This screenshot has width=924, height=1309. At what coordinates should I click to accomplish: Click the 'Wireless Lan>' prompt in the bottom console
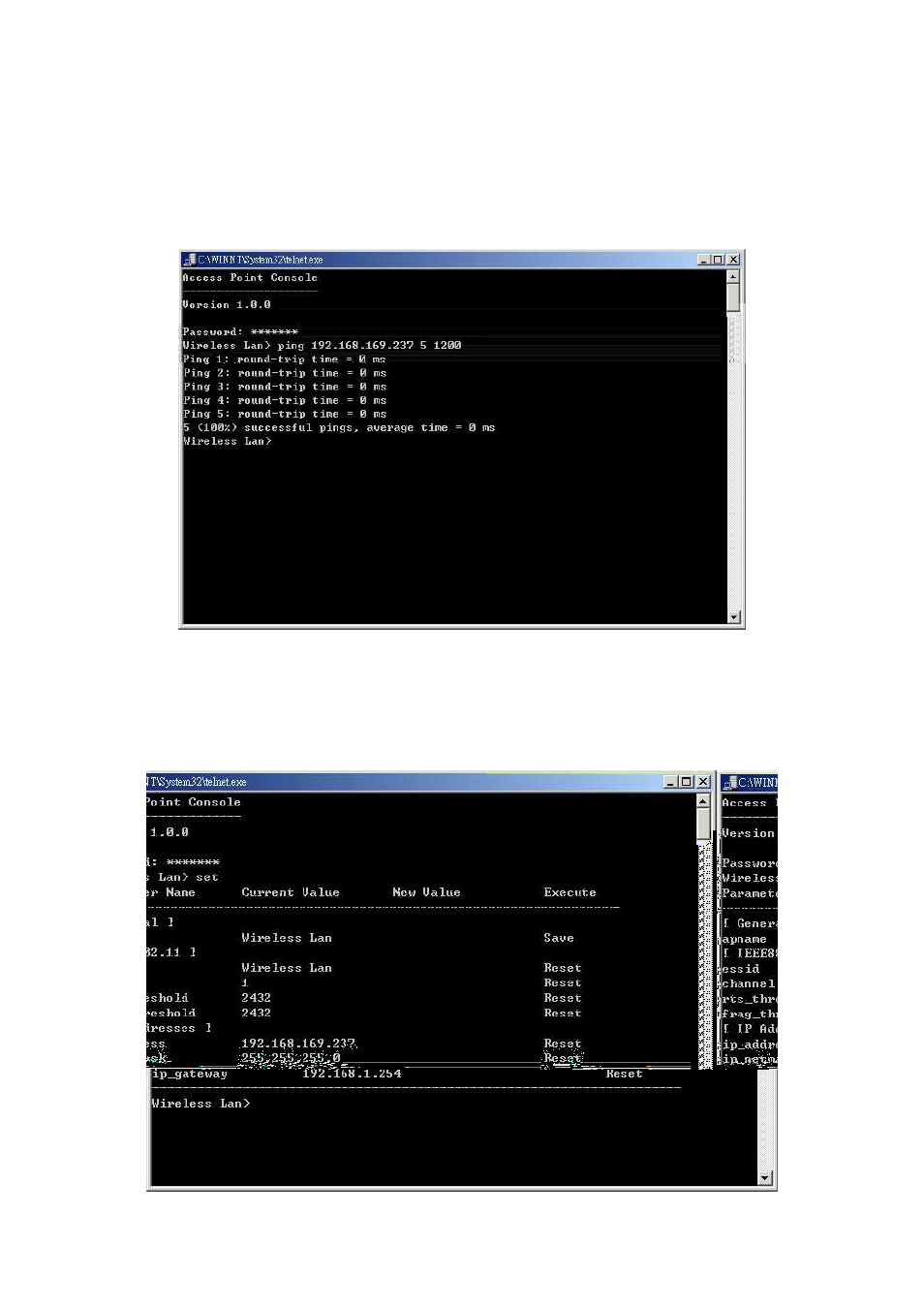[x=200, y=1104]
